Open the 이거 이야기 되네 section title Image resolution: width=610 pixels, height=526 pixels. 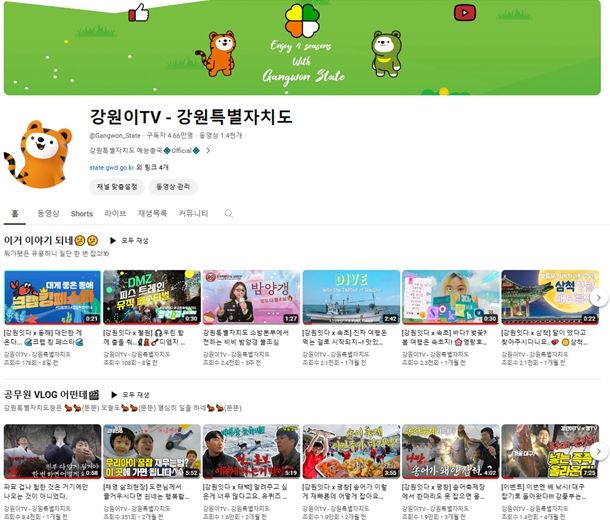[51, 240]
